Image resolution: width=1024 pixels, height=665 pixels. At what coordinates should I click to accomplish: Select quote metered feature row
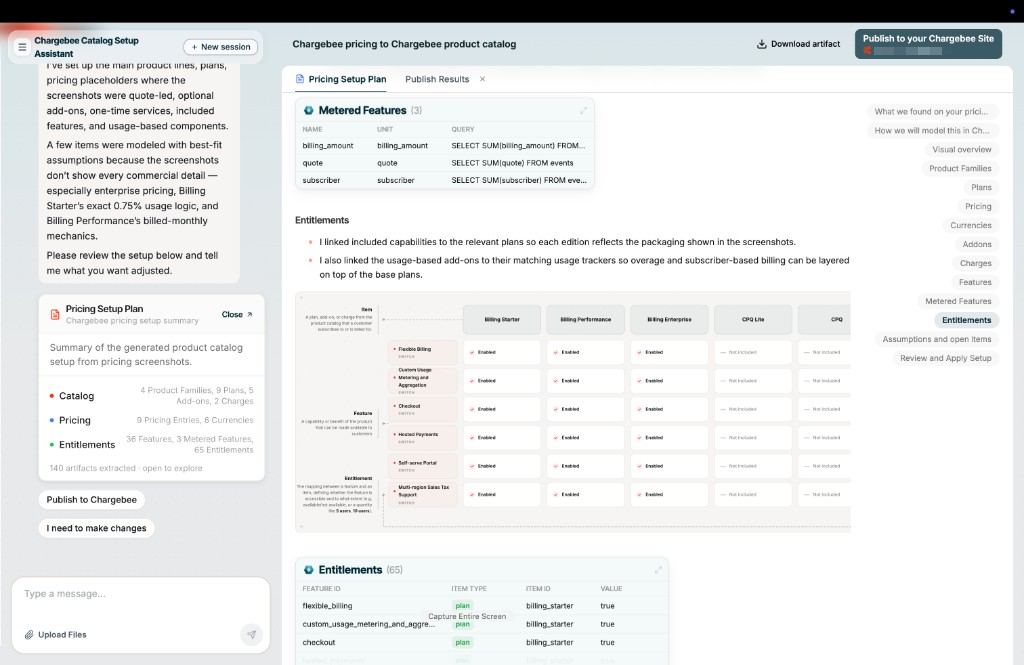tap(445, 163)
